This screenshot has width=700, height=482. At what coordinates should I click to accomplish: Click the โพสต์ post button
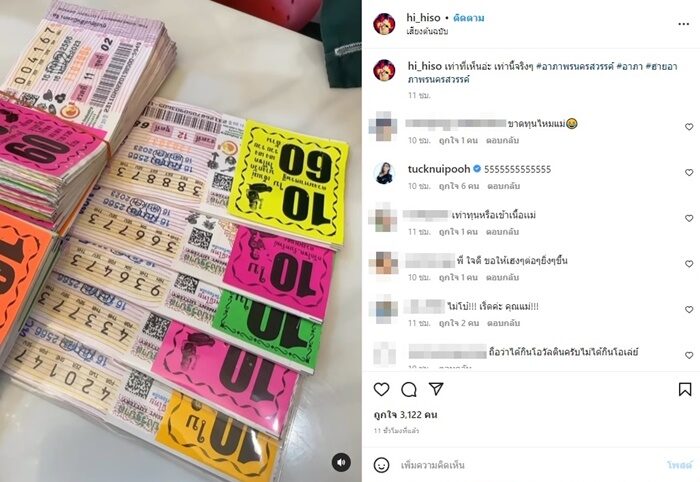coord(679,465)
